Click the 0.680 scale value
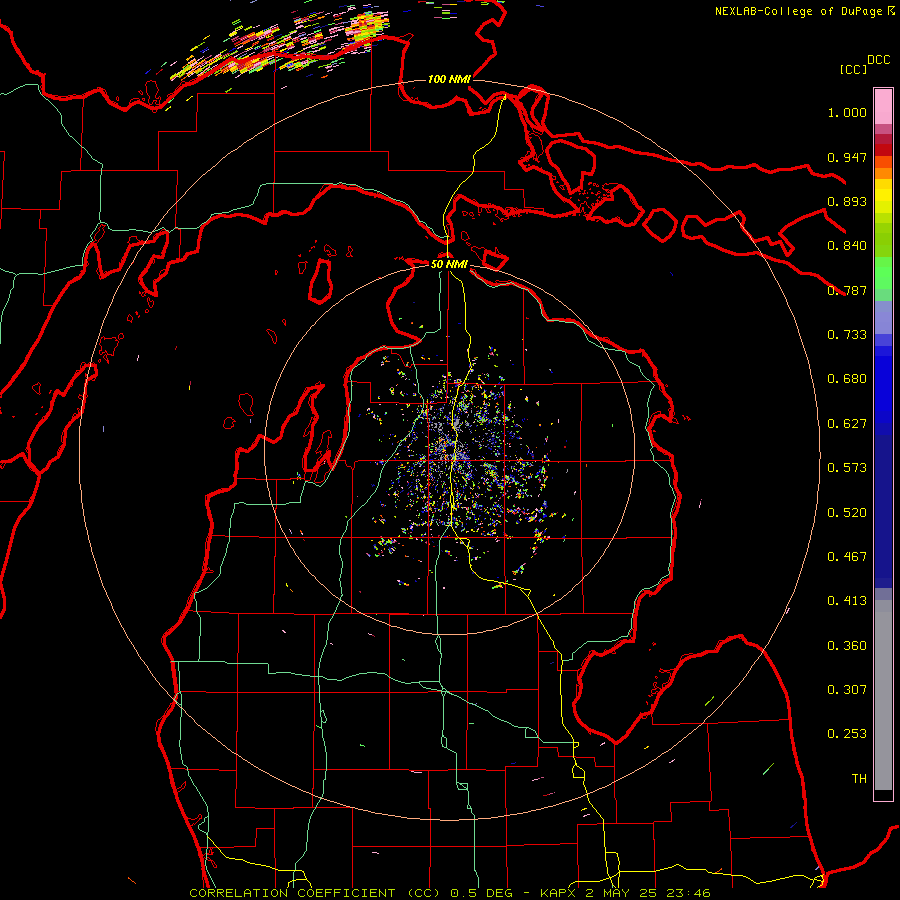 847,379
